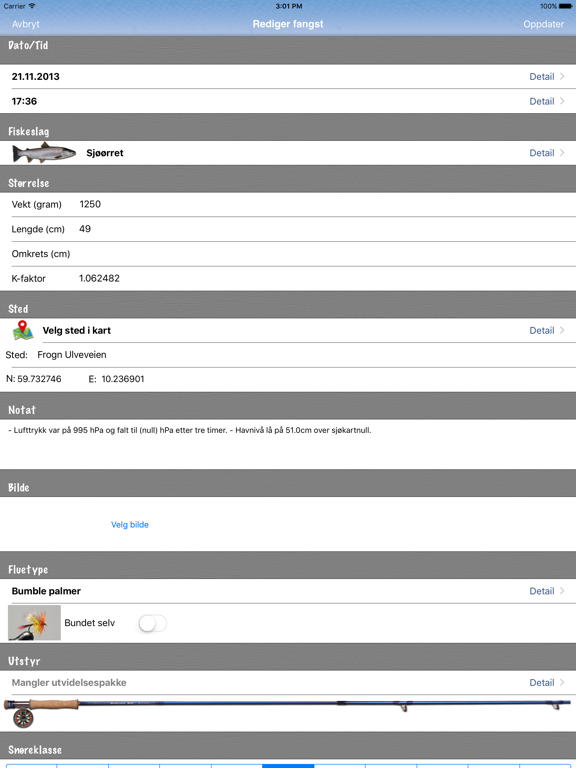The image size is (576, 768).
Task: Open Detail for Mangler utvidelsespakke
Action: tap(547, 683)
